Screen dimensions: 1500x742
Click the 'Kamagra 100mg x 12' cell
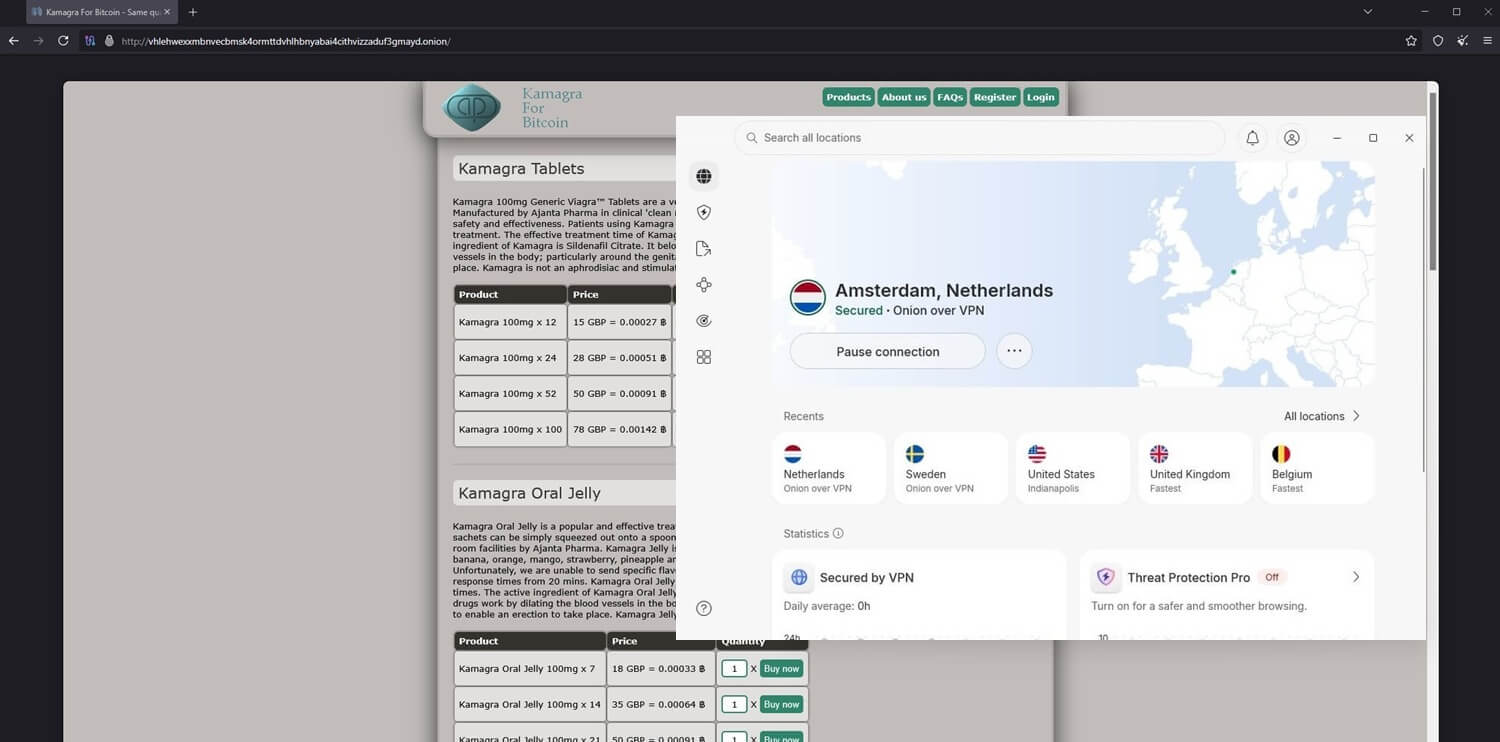pos(510,322)
